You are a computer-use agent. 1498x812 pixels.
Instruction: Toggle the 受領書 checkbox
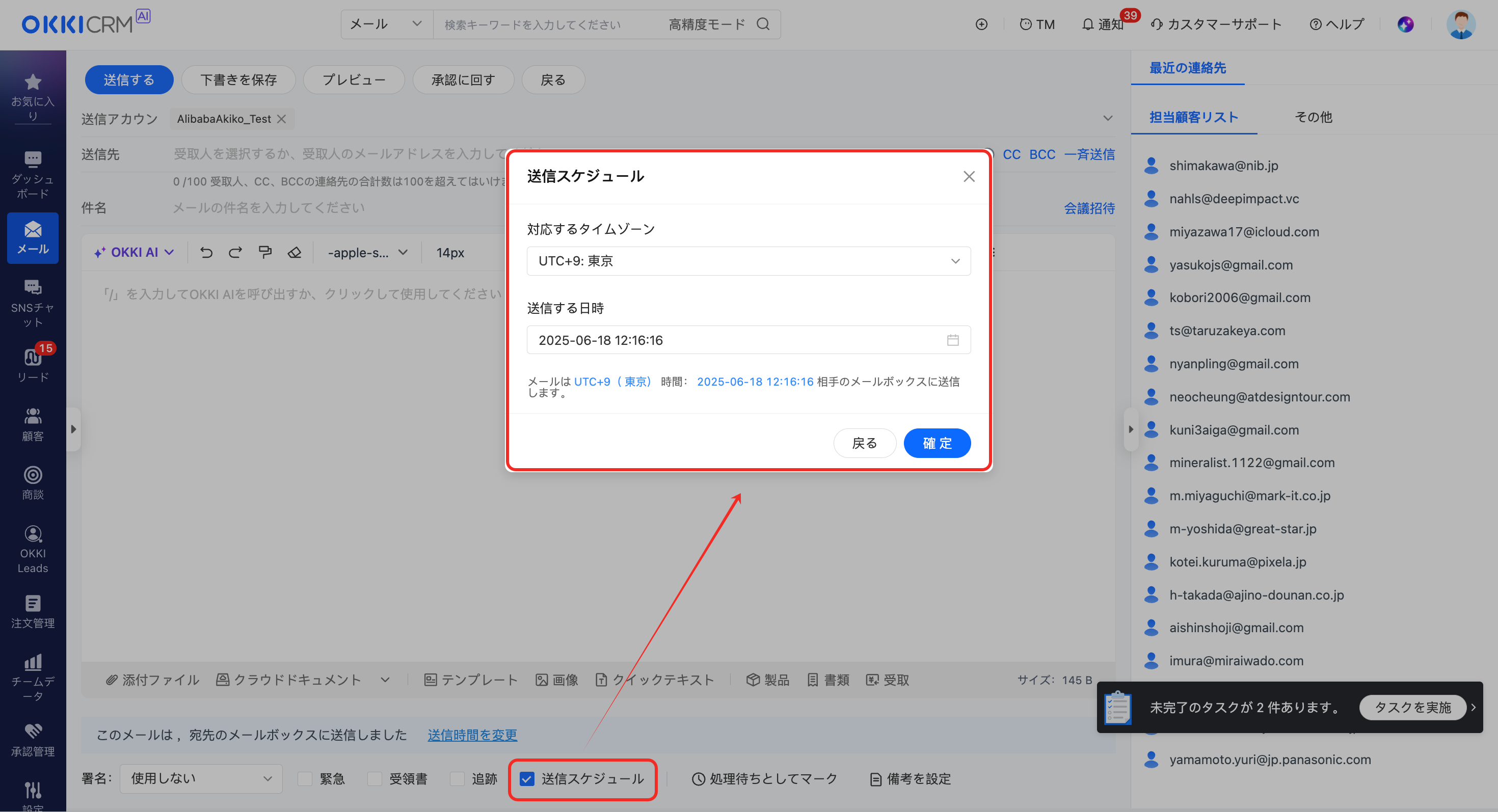[x=374, y=778]
